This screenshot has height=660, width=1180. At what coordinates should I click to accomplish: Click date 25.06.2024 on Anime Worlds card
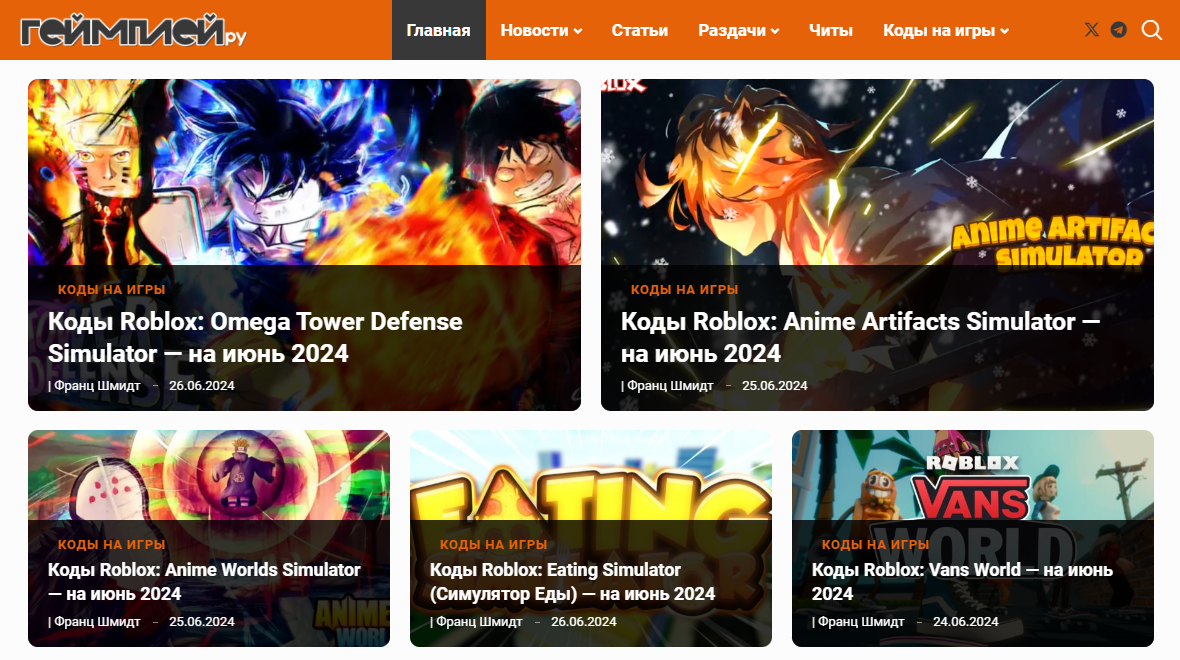tap(202, 622)
